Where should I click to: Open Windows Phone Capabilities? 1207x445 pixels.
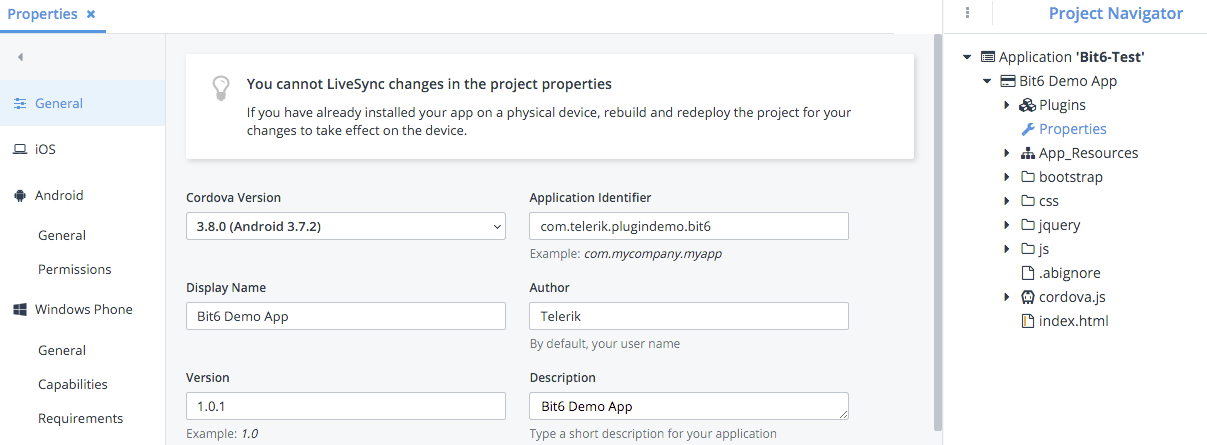coord(73,384)
